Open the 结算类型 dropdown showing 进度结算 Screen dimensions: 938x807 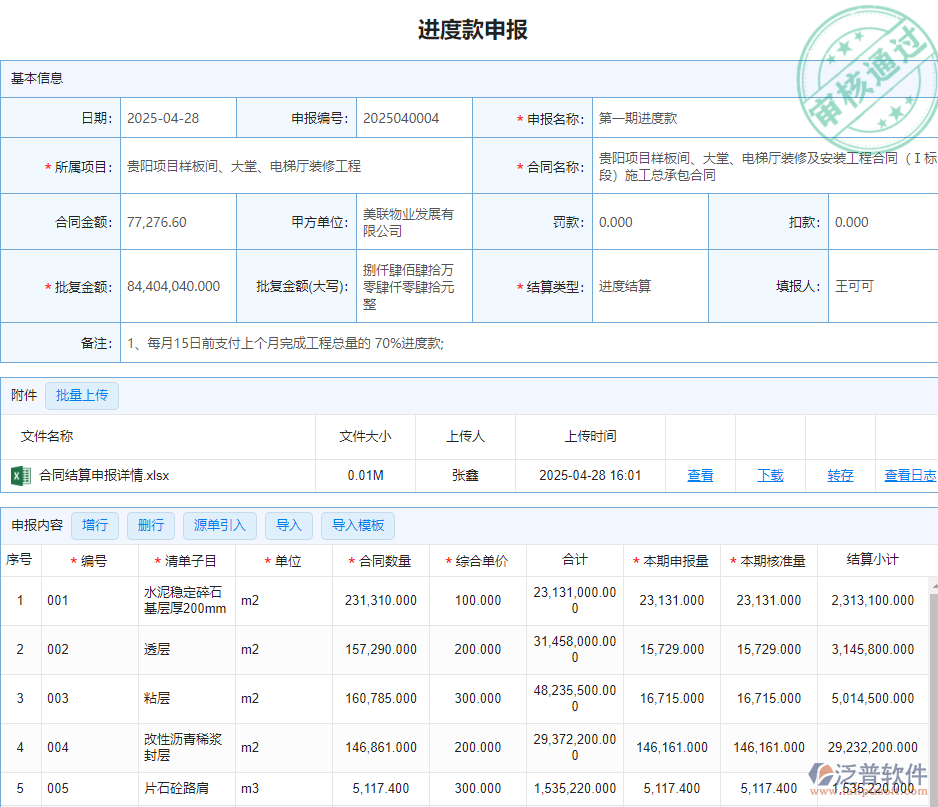pyautogui.click(x=650, y=285)
